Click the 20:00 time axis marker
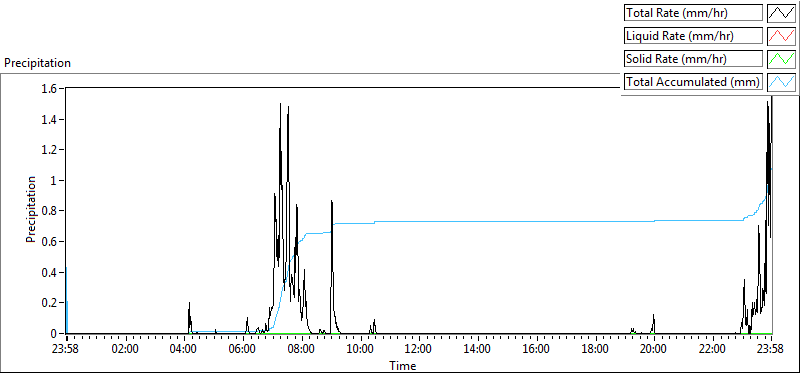This screenshot has width=800, height=373. (654, 350)
